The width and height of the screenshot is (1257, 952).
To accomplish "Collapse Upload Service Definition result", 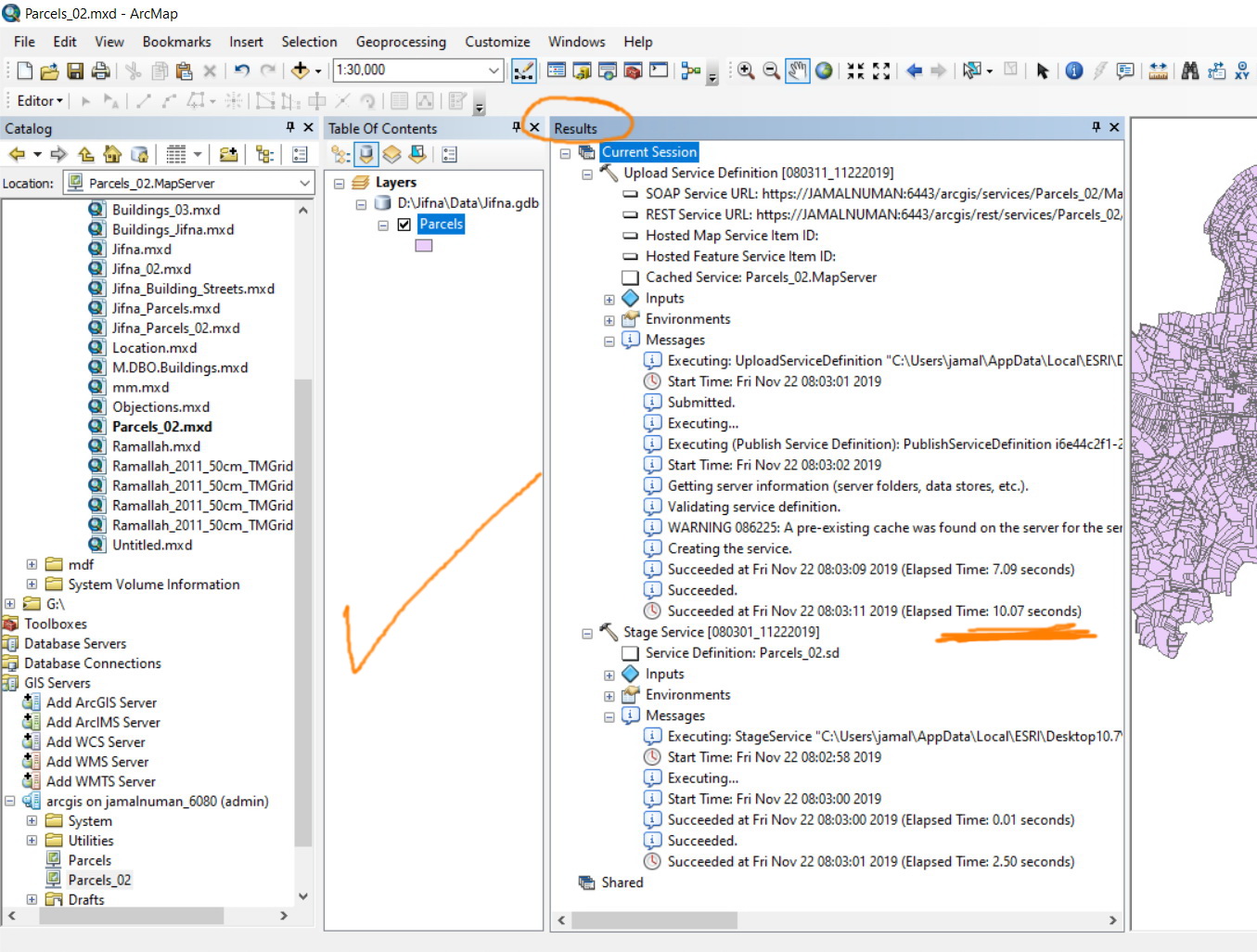I will [587, 174].
